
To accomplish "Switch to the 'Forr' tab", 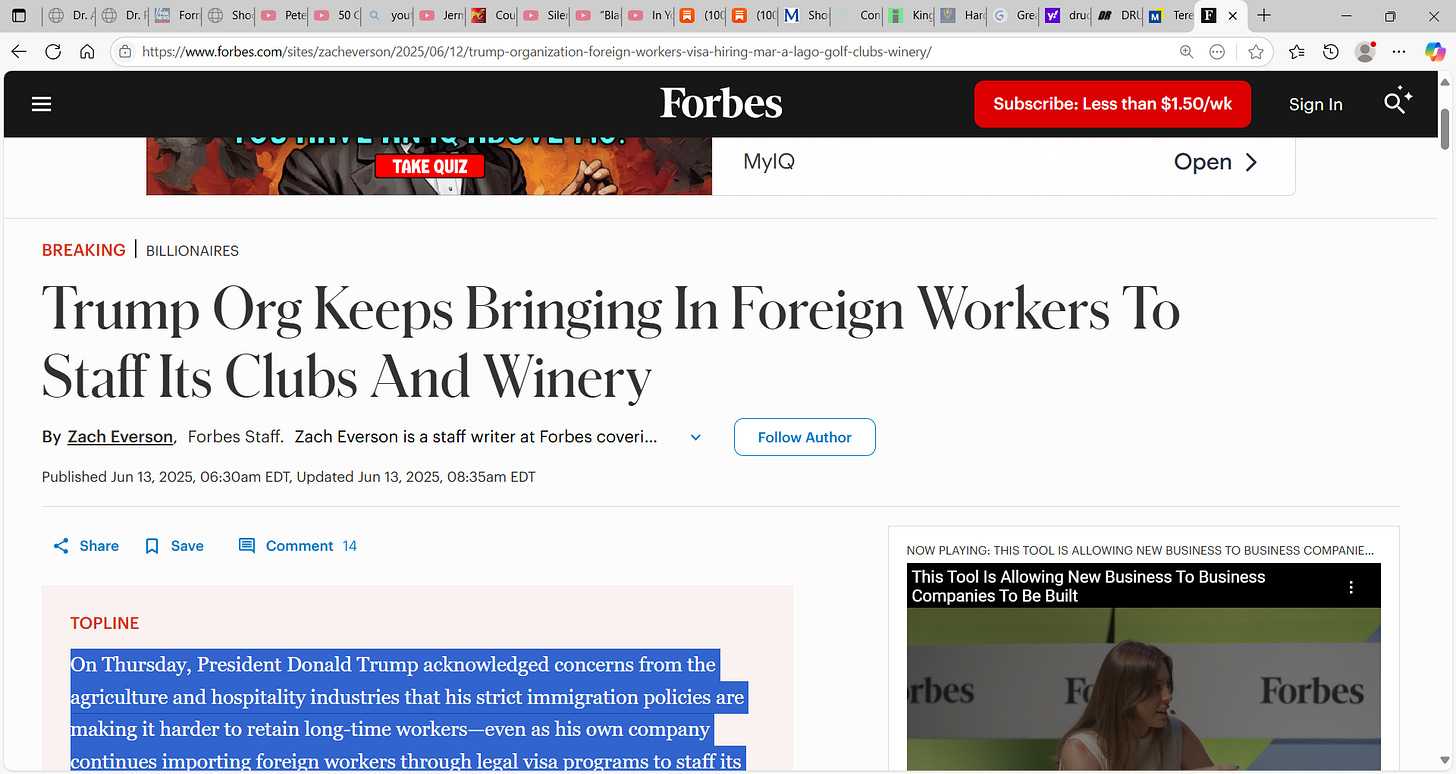I will 177,16.
